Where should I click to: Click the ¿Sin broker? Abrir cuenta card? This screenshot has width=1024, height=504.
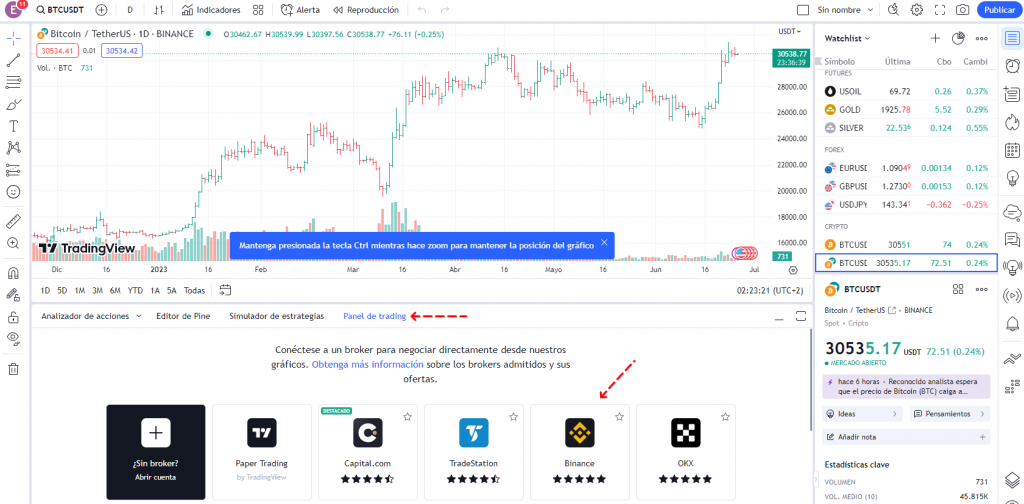[156, 452]
